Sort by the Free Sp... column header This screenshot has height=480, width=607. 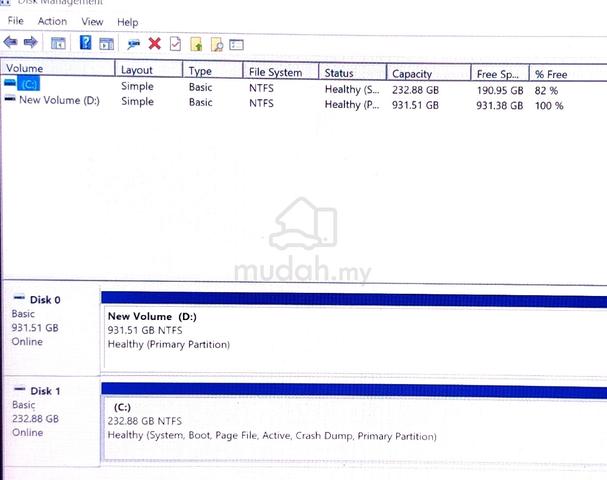[500, 74]
